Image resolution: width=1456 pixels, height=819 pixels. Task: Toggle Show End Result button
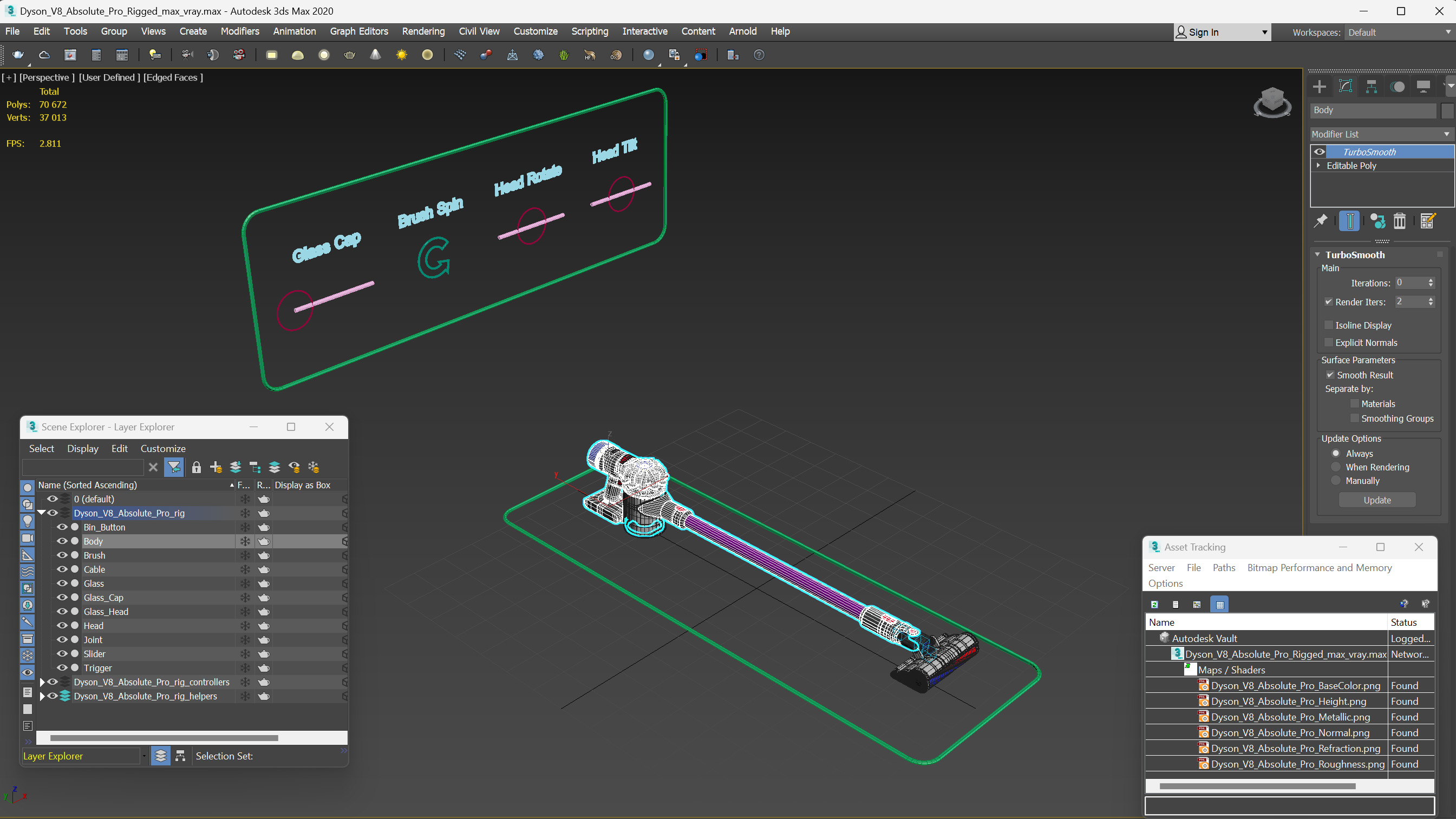click(1349, 221)
